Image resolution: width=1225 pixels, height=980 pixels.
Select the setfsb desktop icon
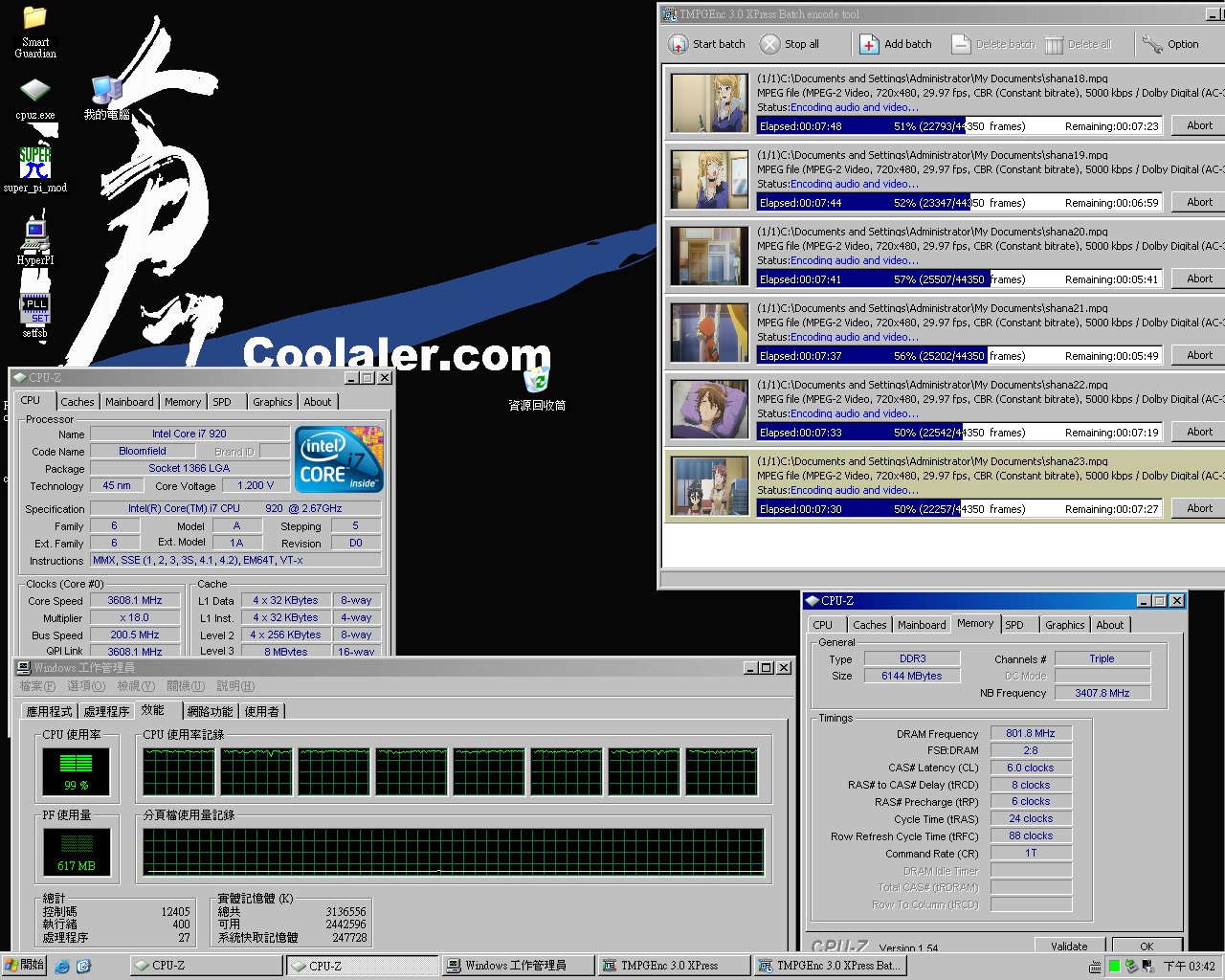[x=35, y=315]
